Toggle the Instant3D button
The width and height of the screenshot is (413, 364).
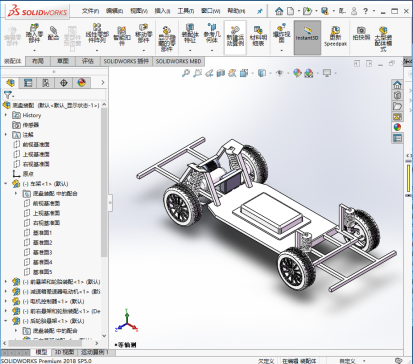[307, 37]
